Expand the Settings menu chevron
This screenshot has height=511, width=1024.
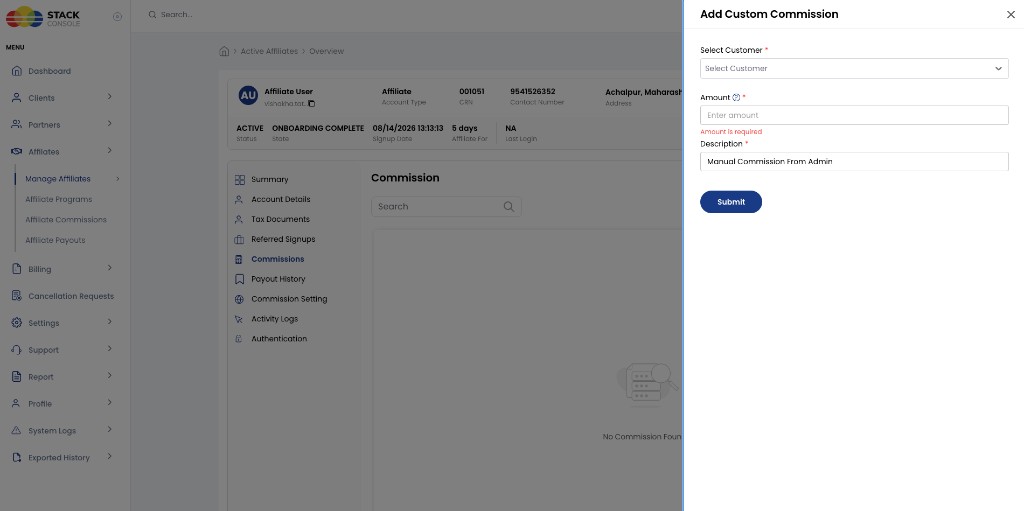point(109,321)
